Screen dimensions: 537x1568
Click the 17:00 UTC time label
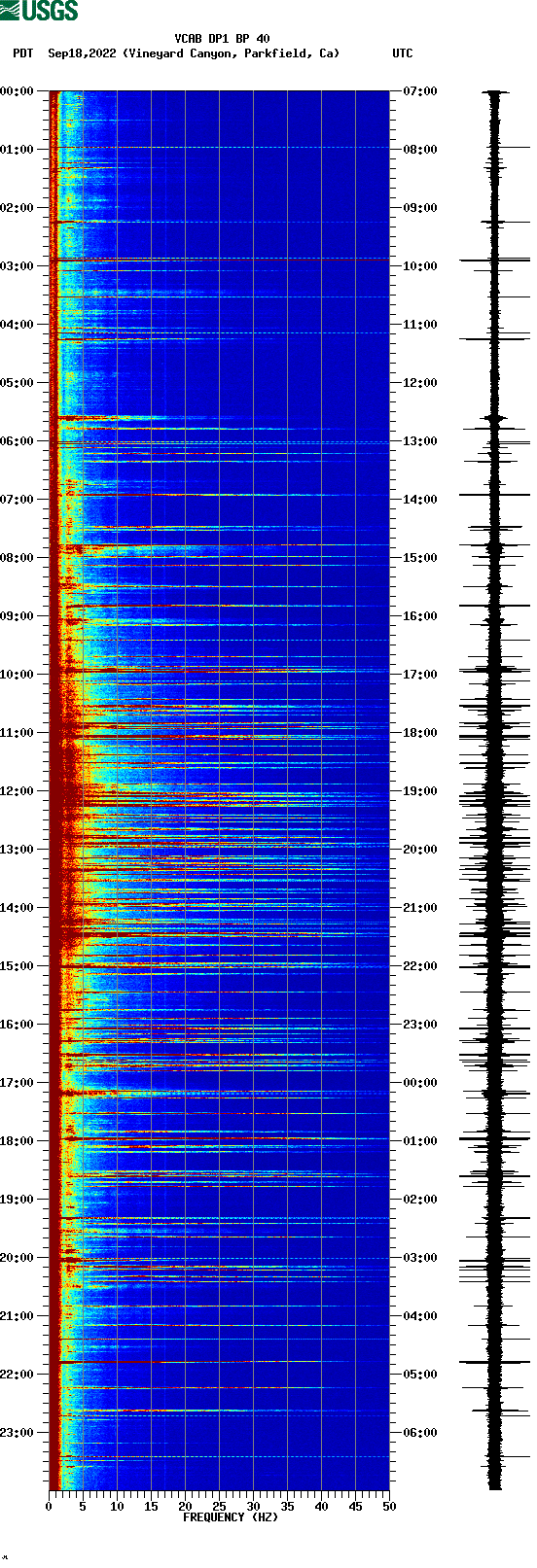click(x=420, y=675)
